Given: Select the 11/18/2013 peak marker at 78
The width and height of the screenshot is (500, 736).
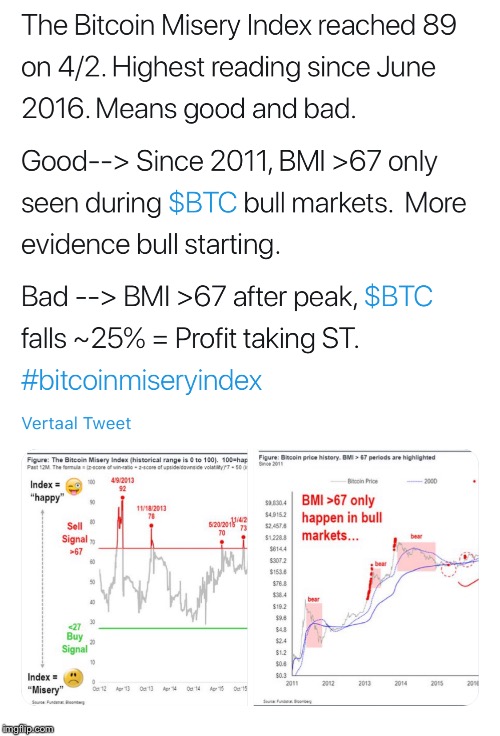Looking at the screenshot, I should [151, 526].
